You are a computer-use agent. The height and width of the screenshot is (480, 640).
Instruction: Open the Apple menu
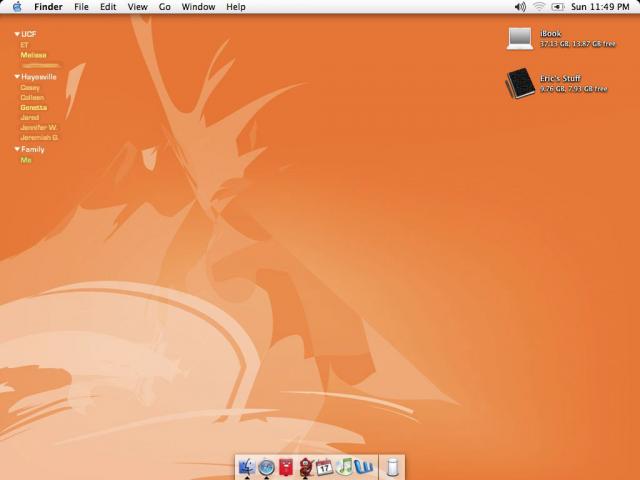tap(17, 7)
